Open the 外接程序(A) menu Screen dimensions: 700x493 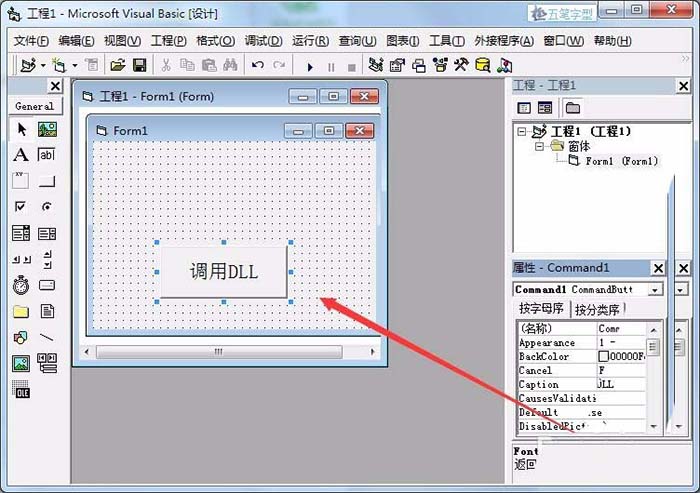coord(504,41)
